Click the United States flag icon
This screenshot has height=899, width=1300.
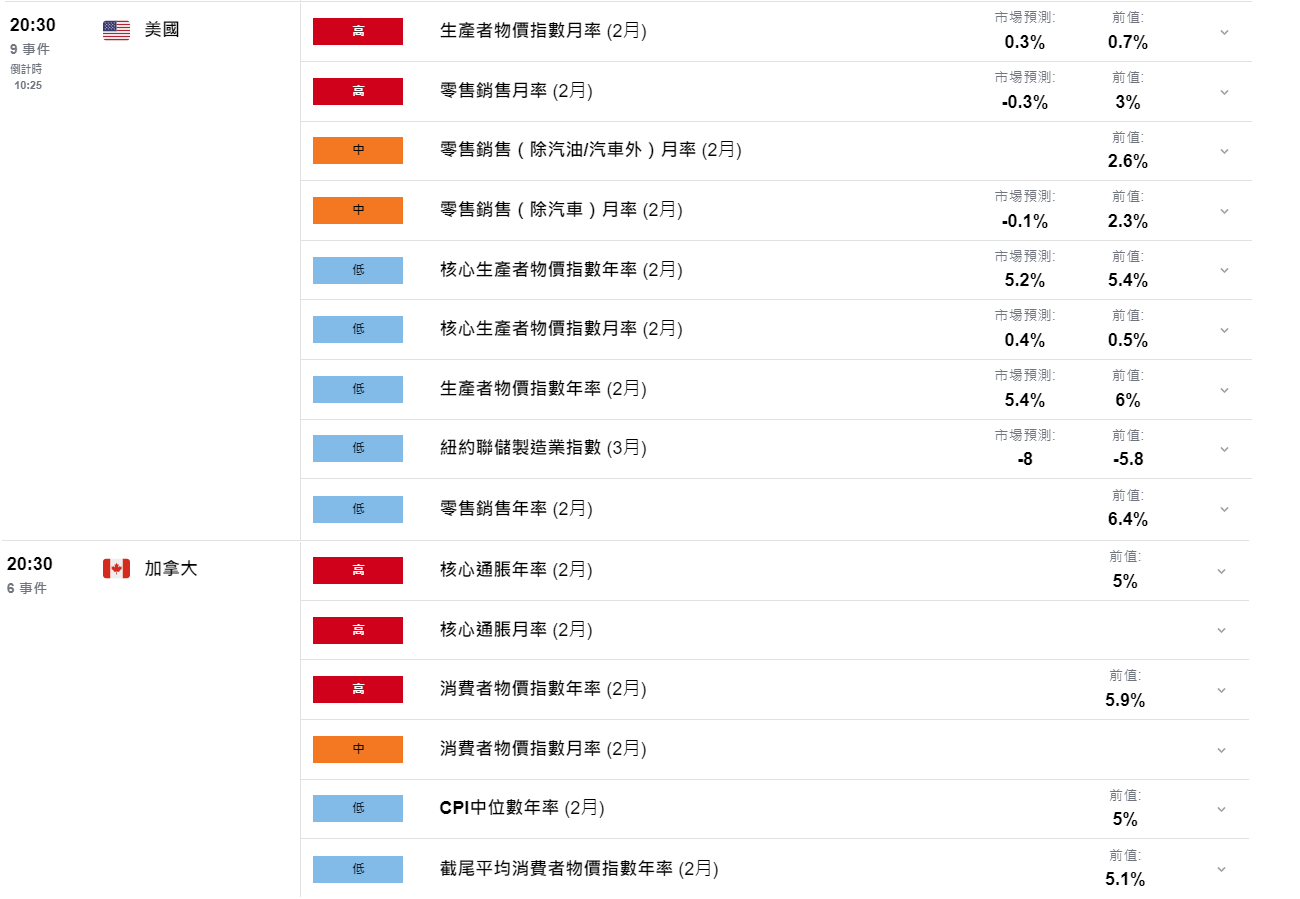pyautogui.click(x=116, y=30)
